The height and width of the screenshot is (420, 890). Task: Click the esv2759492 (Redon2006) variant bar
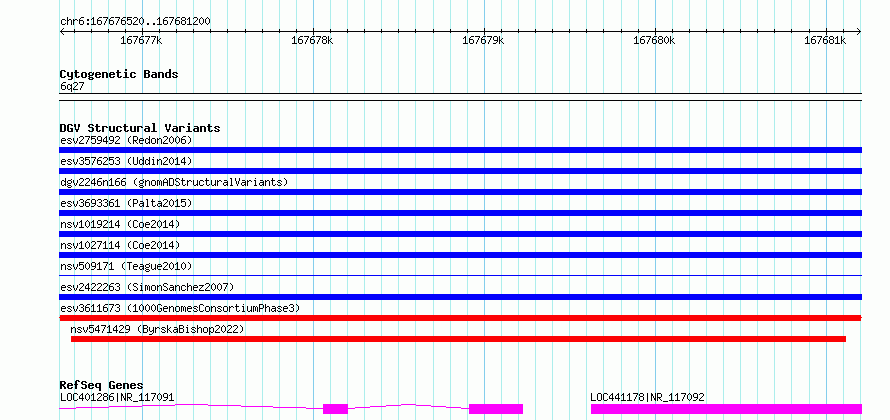[460, 150]
